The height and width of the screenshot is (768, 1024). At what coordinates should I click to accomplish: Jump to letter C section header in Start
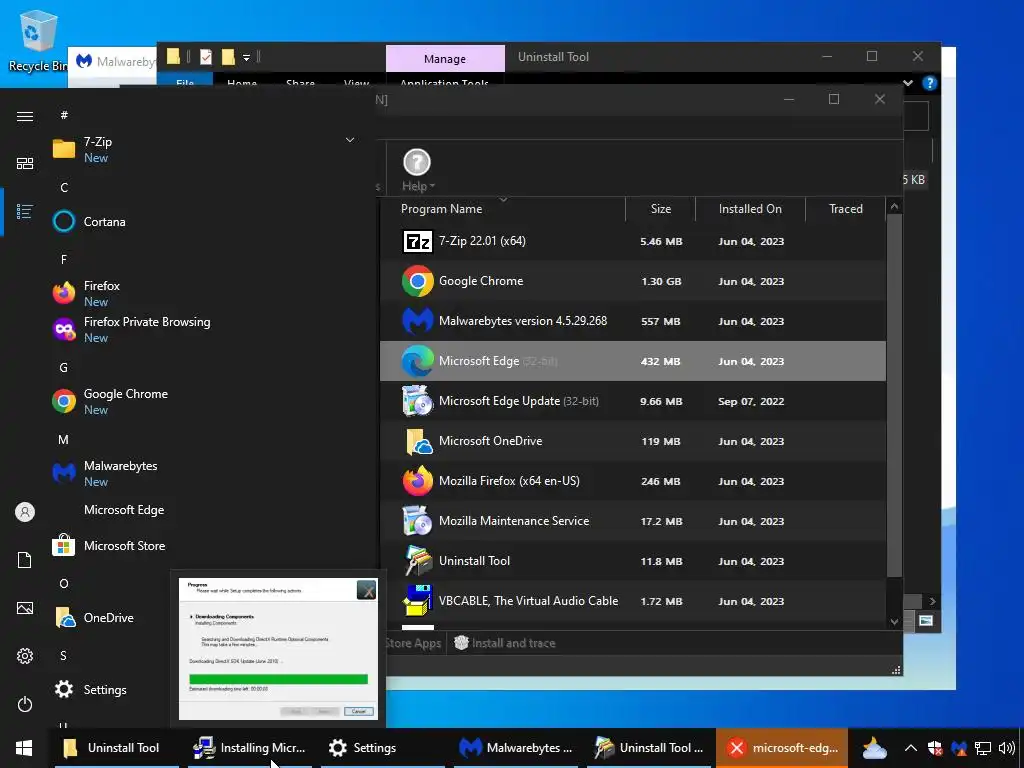pos(64,188)
